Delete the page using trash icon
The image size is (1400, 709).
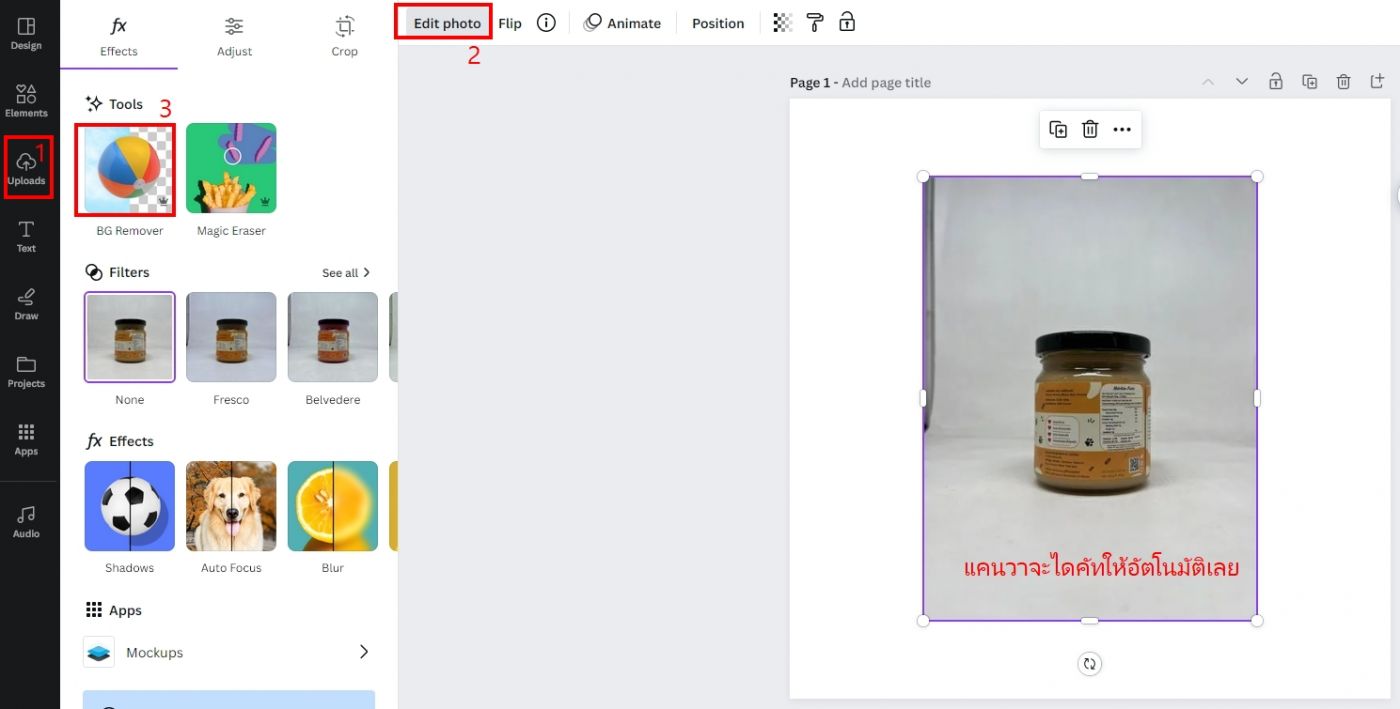(x=1343, y=82)
